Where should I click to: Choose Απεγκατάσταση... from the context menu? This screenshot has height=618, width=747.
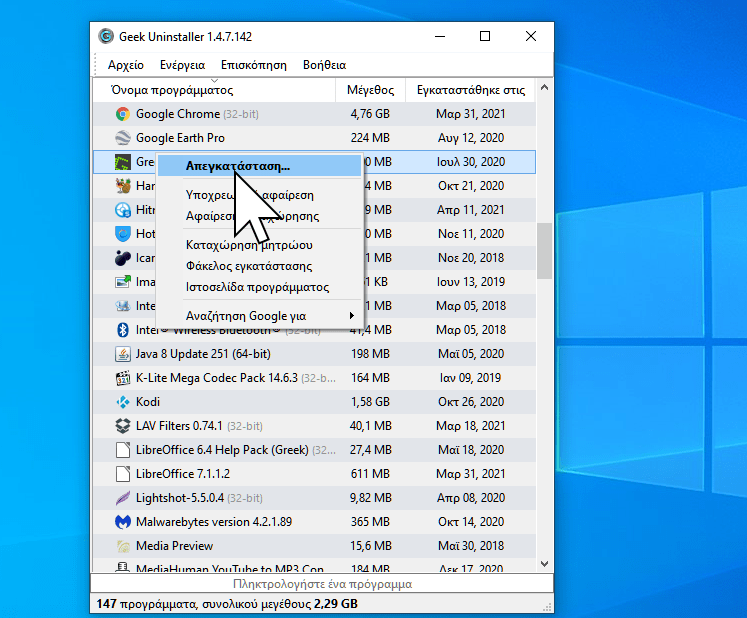click(260, 166)
